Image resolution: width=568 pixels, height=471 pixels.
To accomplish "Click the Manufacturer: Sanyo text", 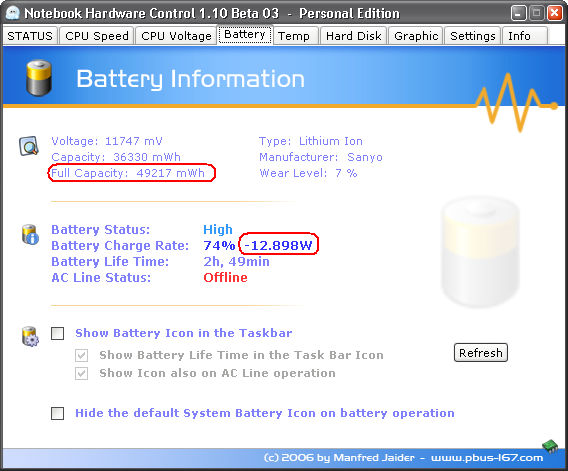I will [321, 157].
